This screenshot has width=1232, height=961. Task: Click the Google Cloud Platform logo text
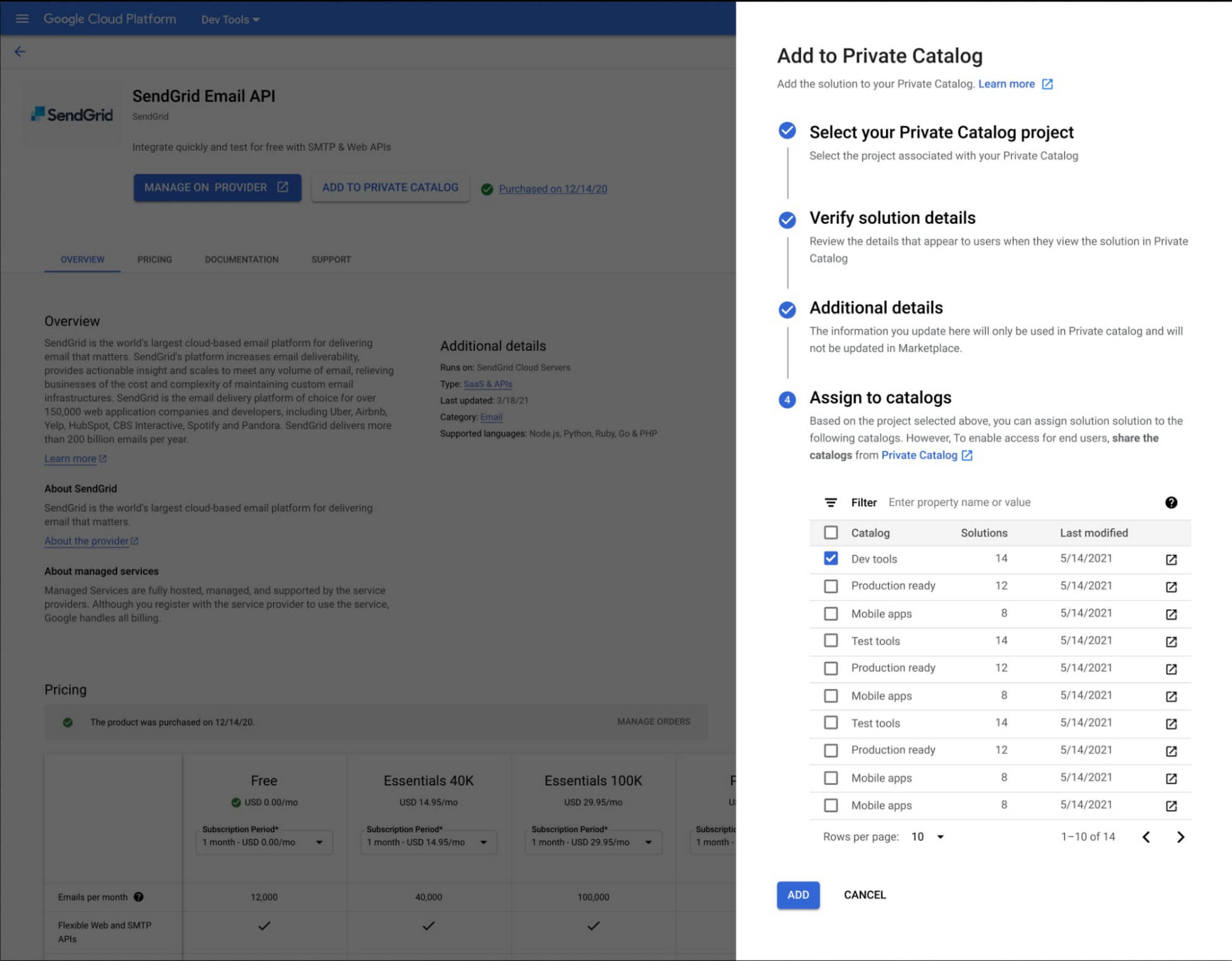[x=110, y=19]
